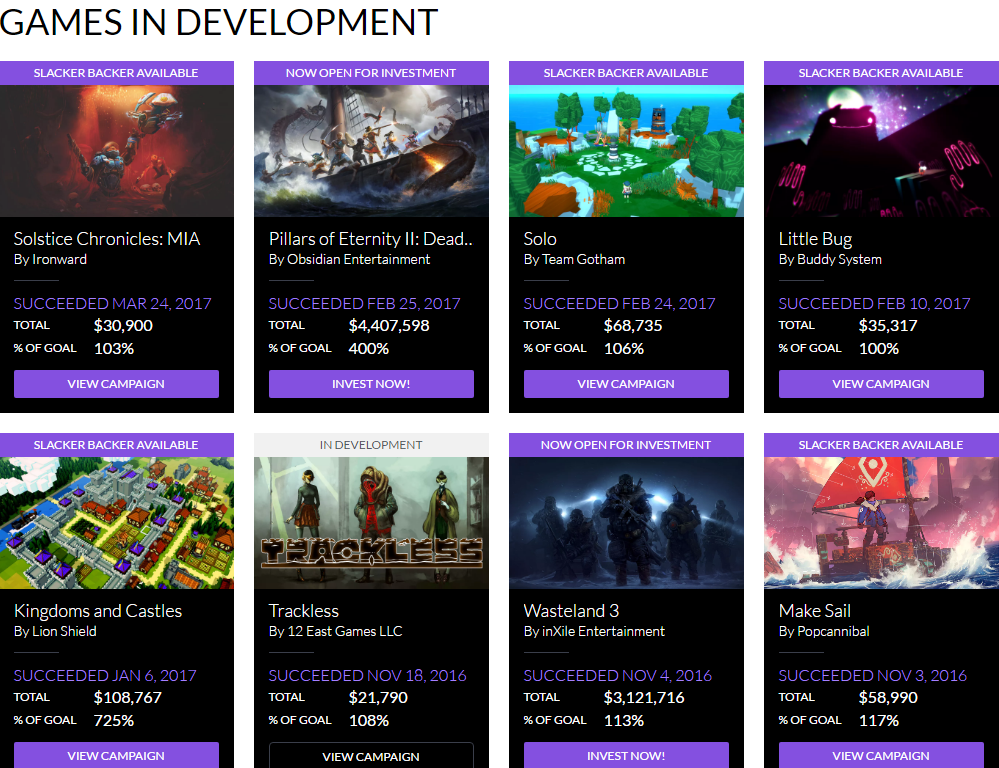Click the Games In Development heading

point(219,22)
